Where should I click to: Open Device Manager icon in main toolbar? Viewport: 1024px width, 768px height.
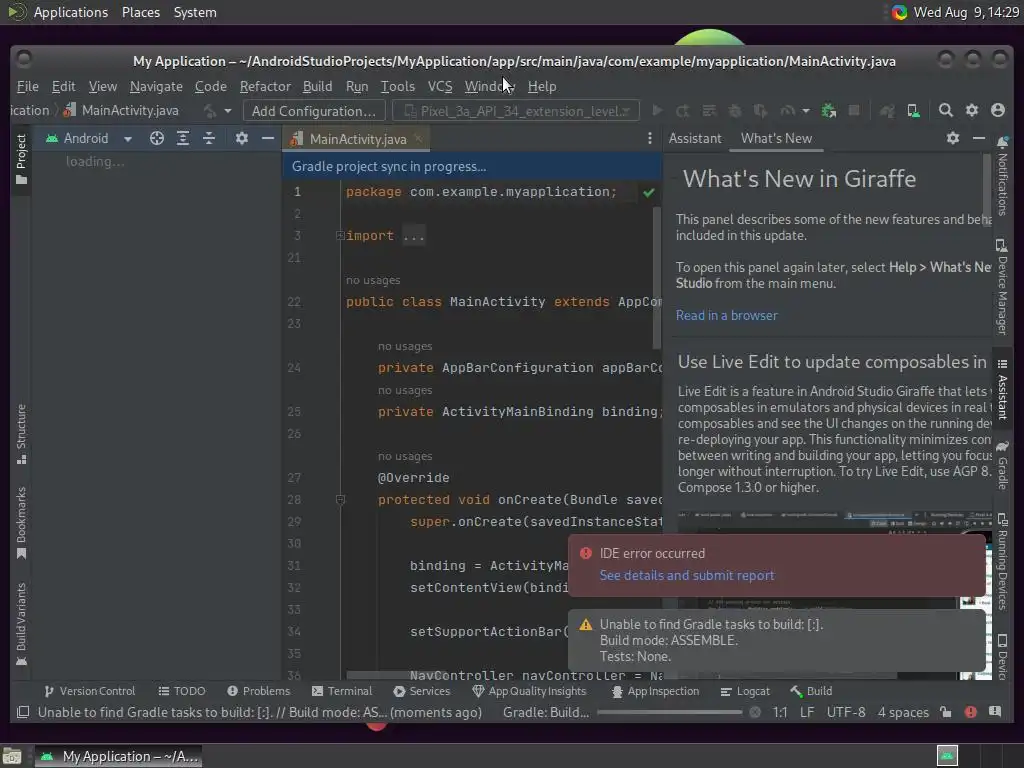[x=914, y=111]
